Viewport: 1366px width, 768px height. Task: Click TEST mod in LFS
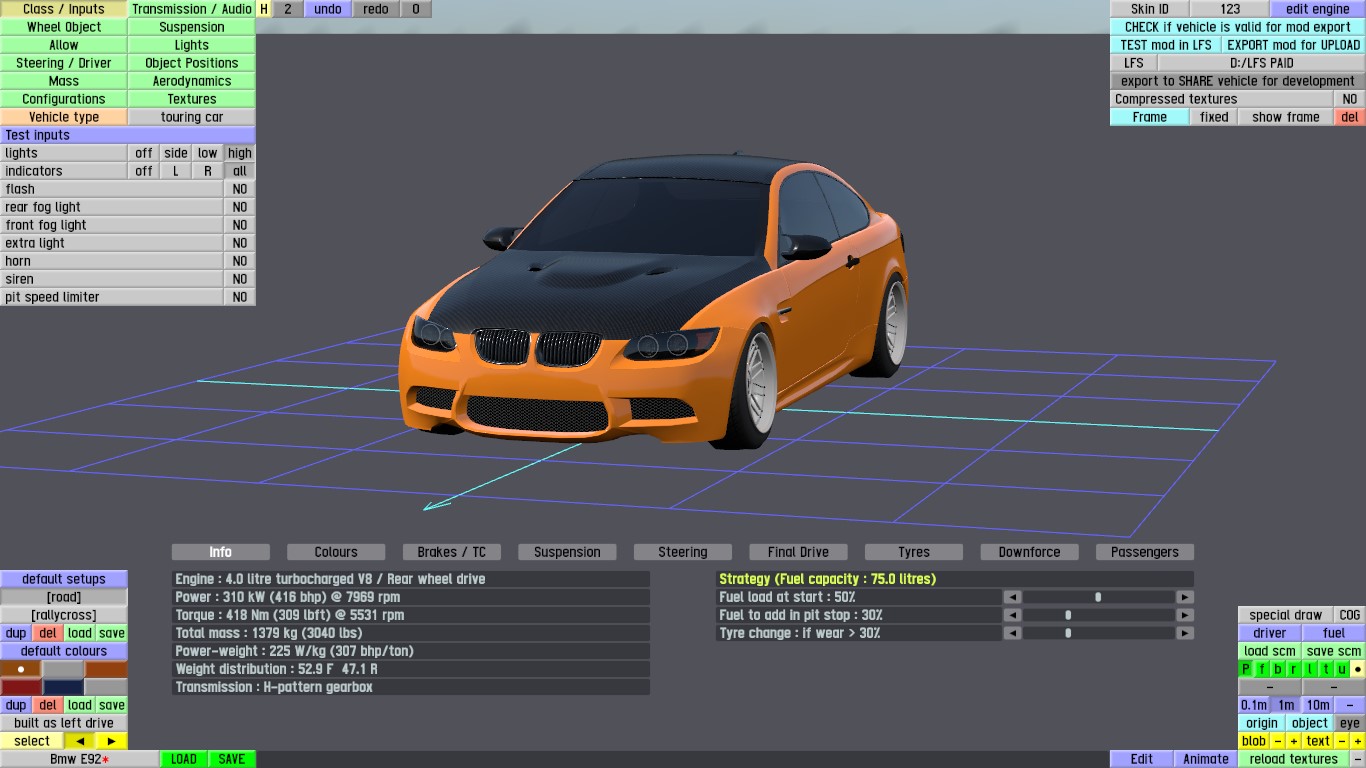(x=1166, y=45)
